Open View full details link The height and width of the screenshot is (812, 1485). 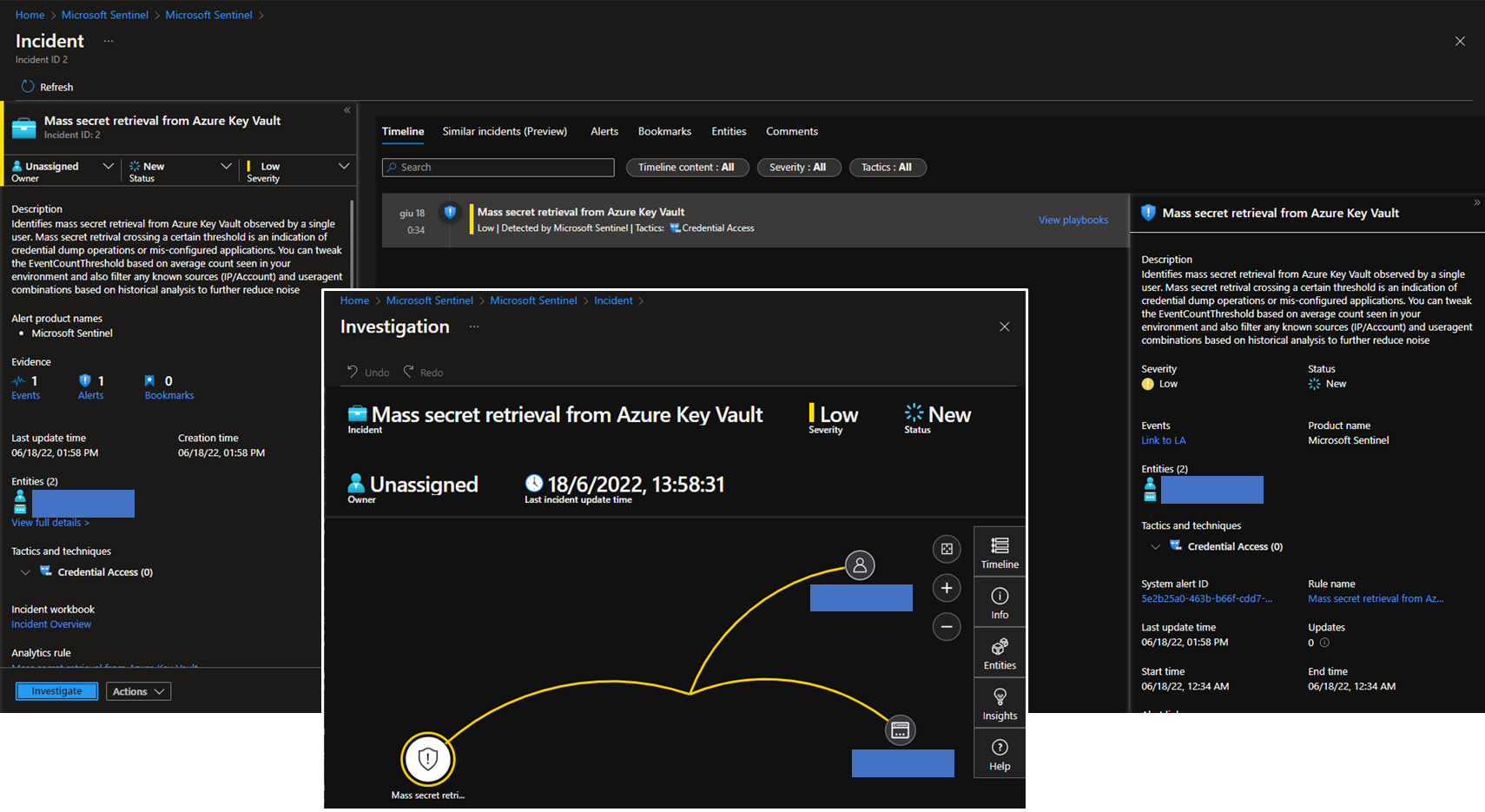click(x=50, y=523)
